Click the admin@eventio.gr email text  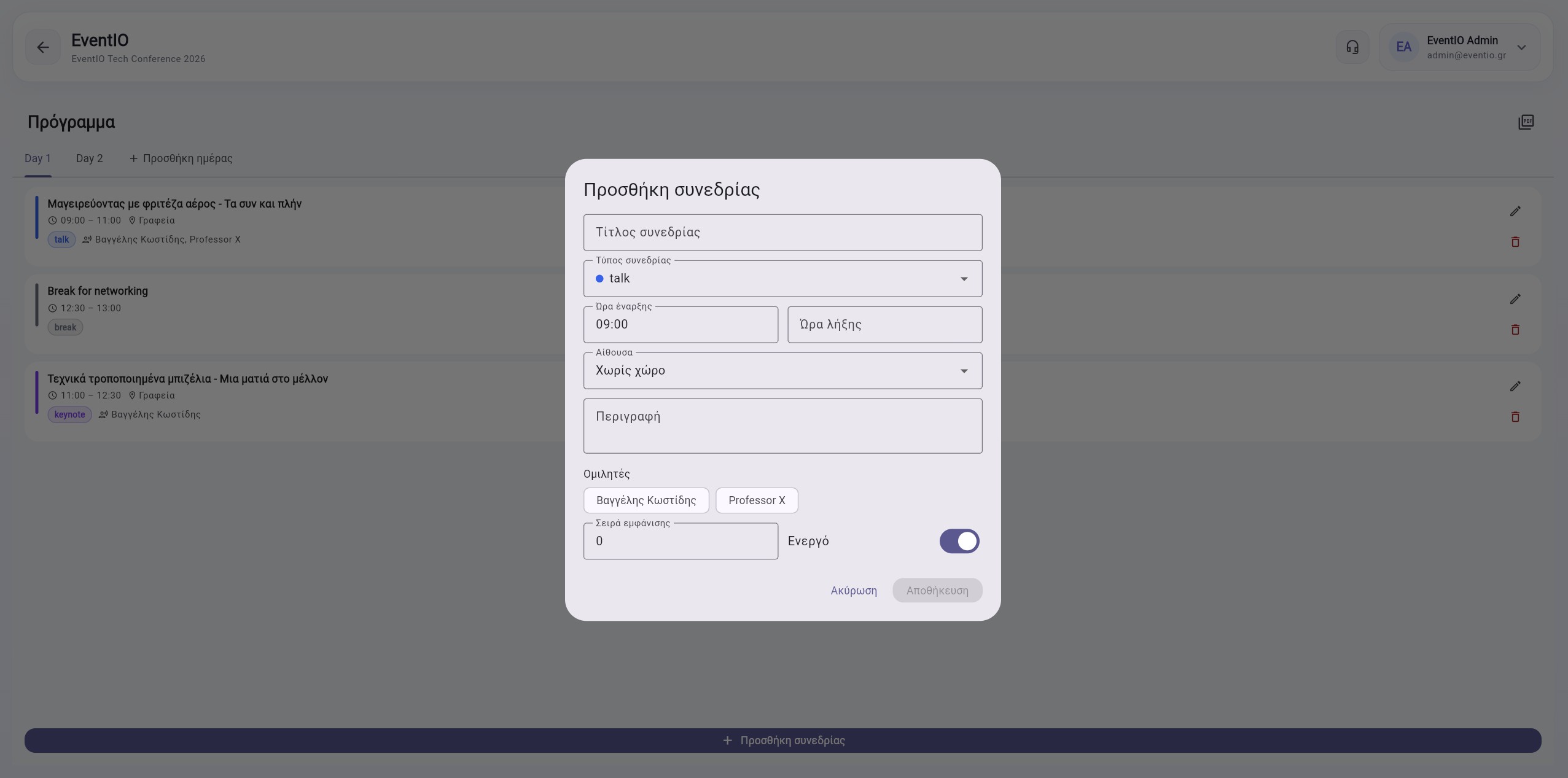click(1466, 55)
